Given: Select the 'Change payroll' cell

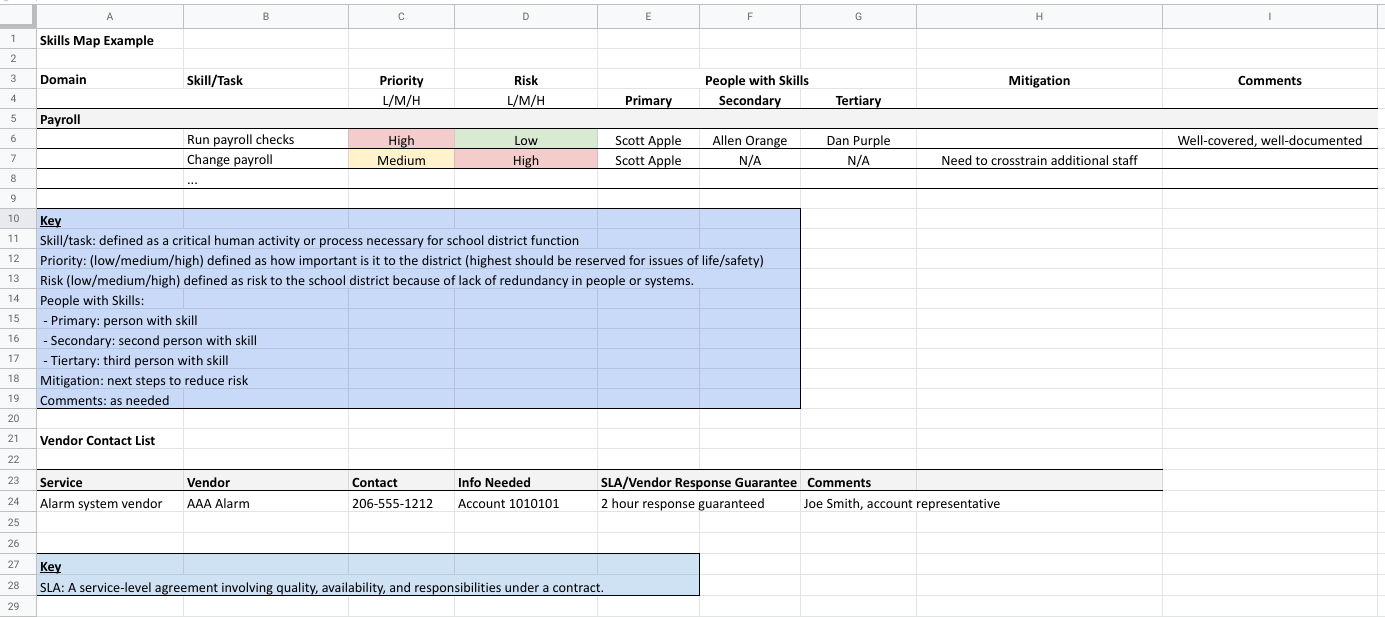Looking at the screenshot, I should [266, 160].
